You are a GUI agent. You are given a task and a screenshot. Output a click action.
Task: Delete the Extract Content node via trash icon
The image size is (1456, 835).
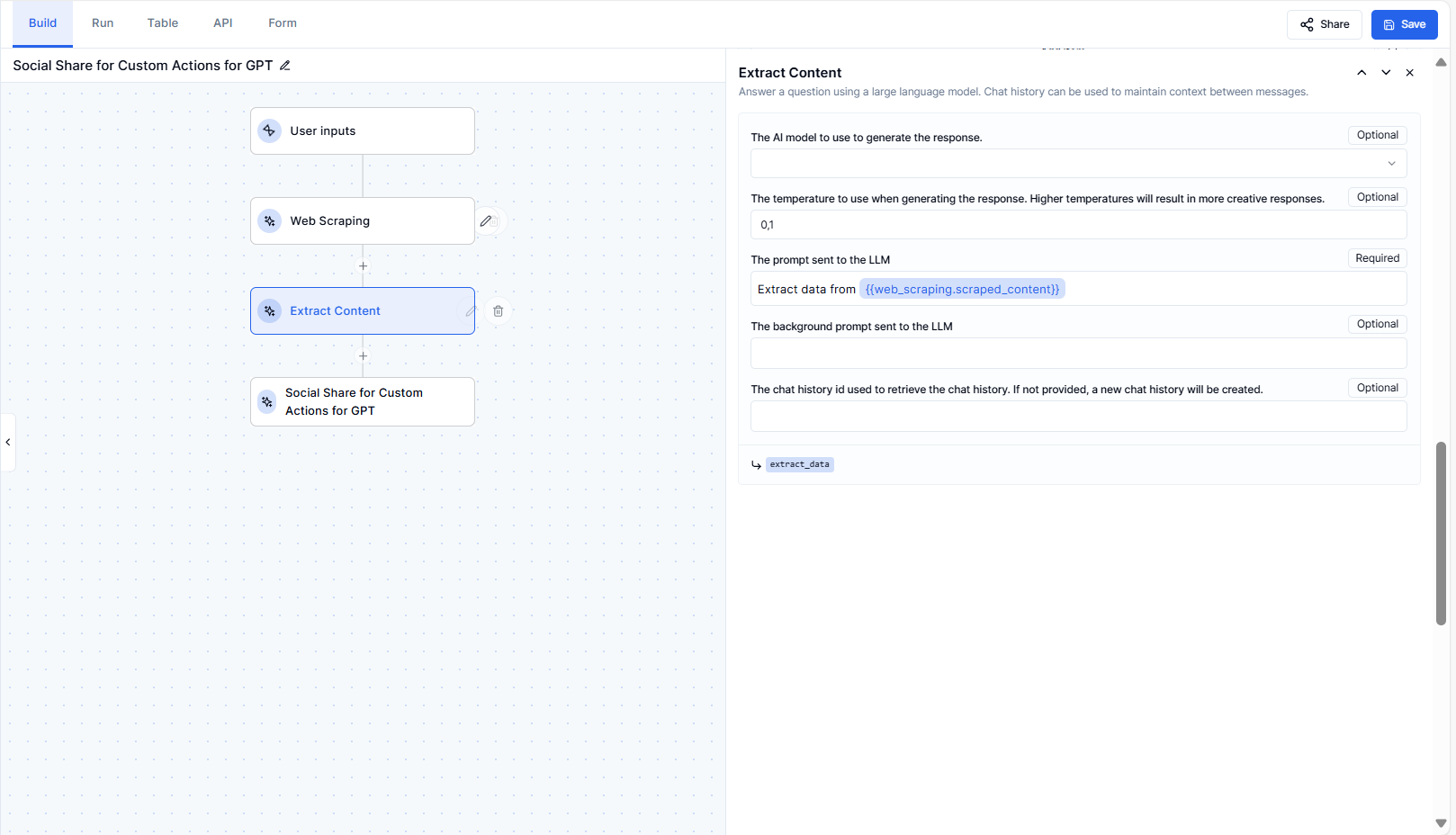498,311
